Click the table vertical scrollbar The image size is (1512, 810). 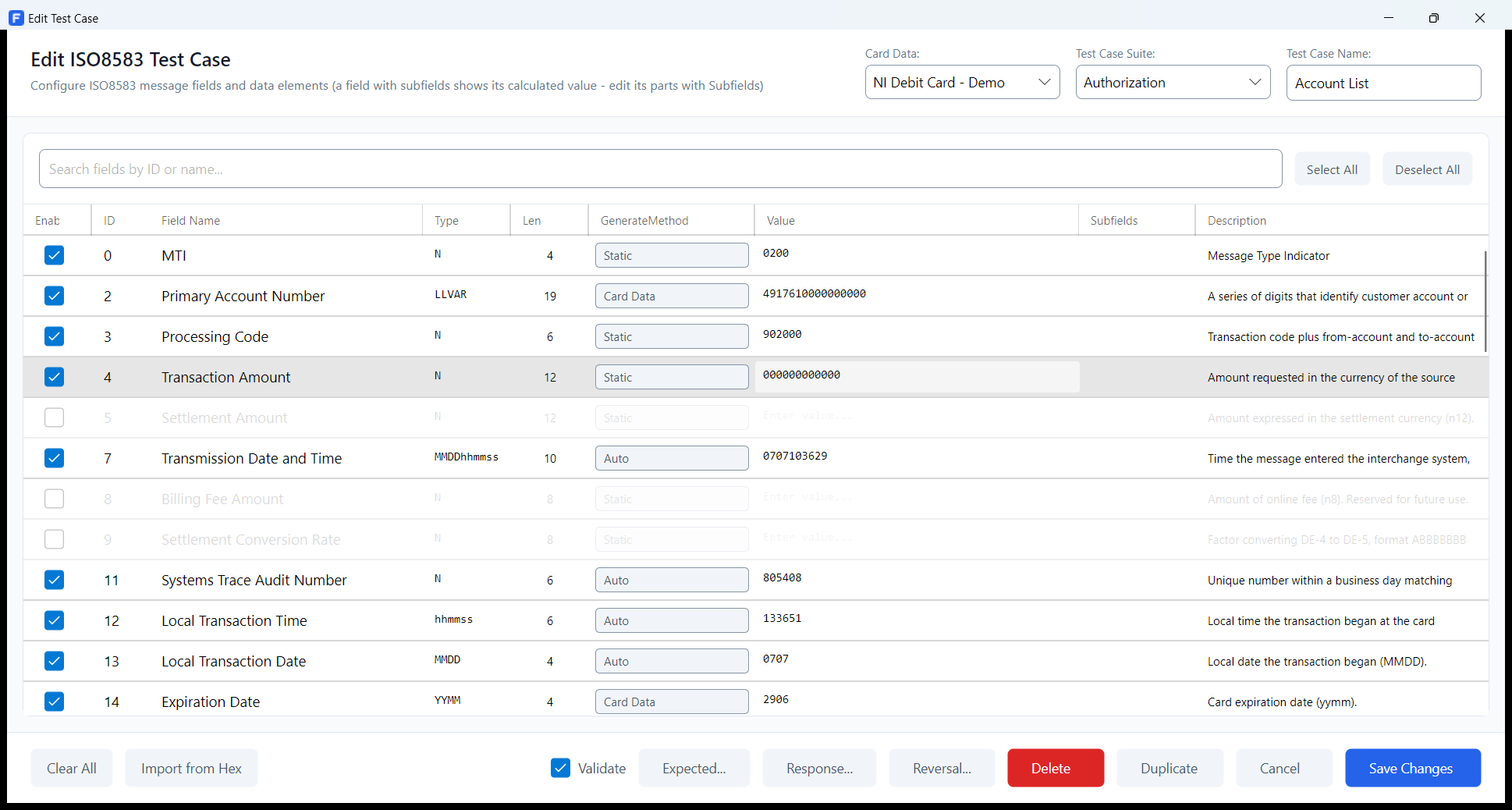[x=1485, y=301]
